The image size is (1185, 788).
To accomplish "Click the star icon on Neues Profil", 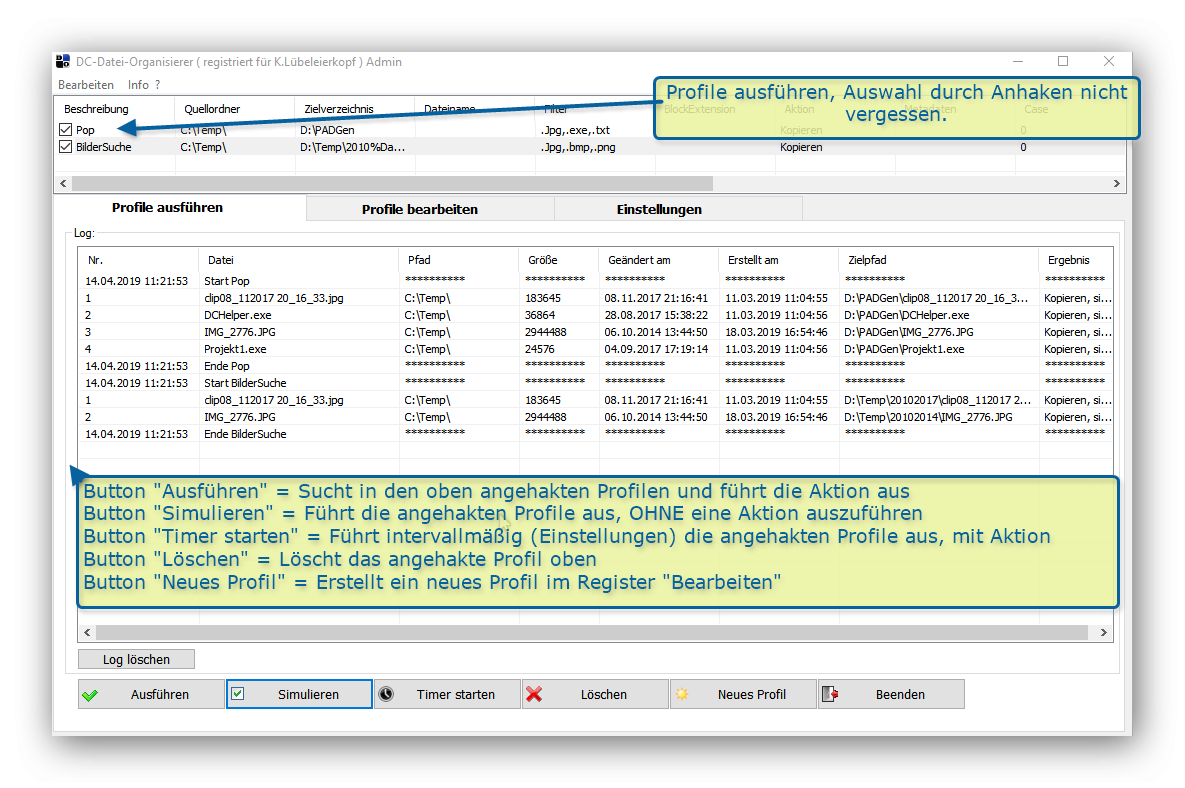I will tap(682, 694).
